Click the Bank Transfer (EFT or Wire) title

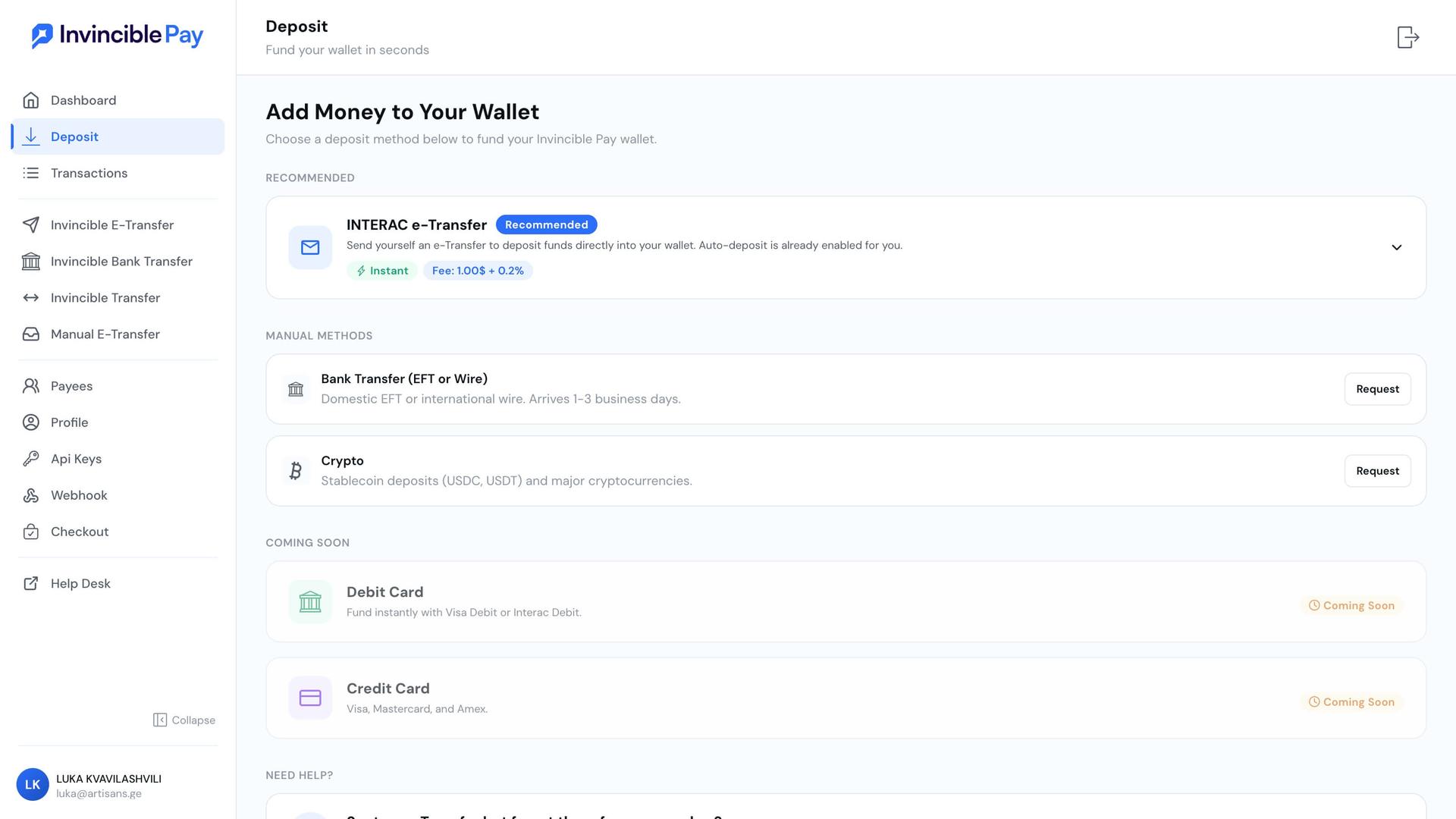pos(404,378)
